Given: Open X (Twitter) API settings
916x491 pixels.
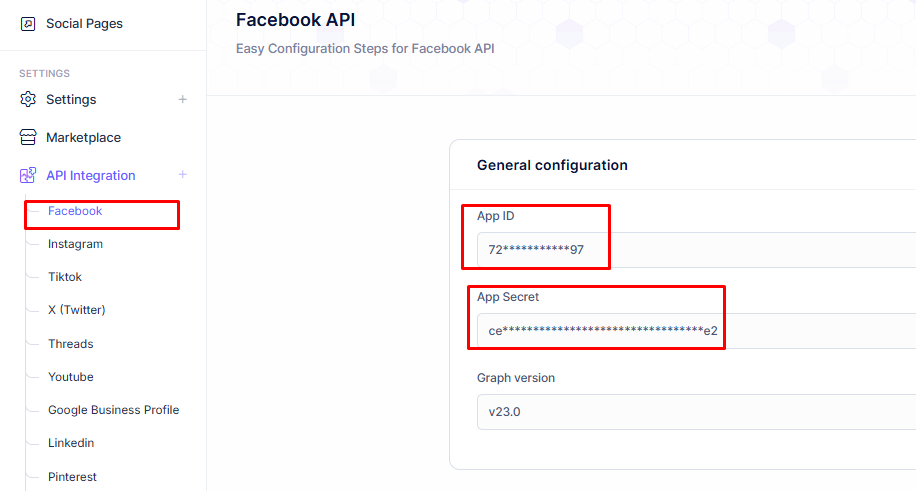Looking at the screenshot, I should (77, 310).
